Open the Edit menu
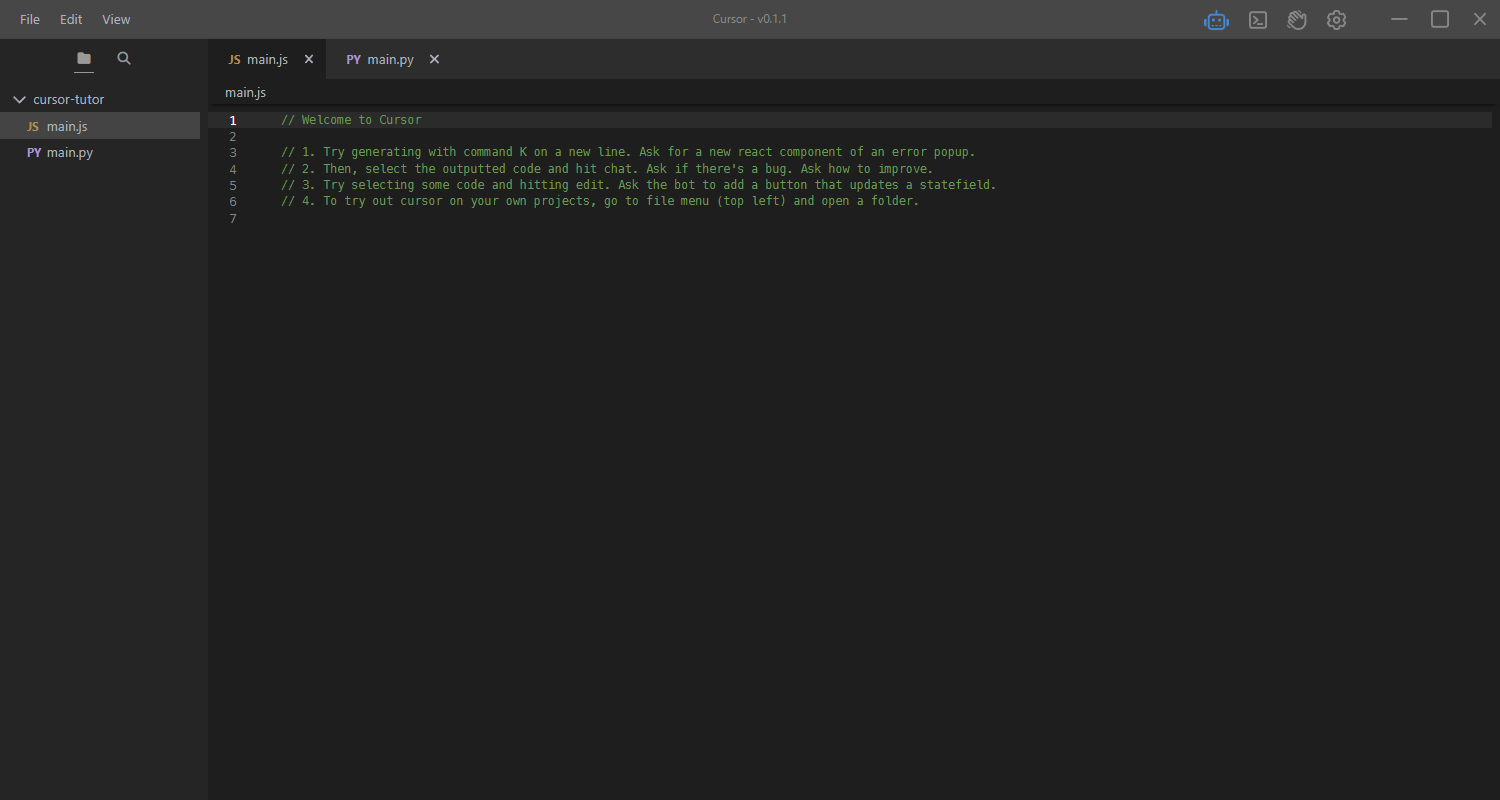The width and height of the screenshot is (1500, 800). coord(71,19)
